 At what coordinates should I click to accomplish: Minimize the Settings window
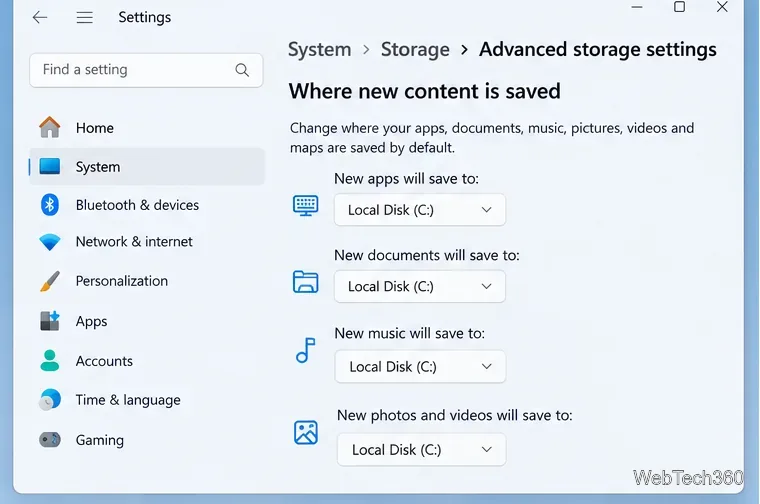[x=637, y=7]
